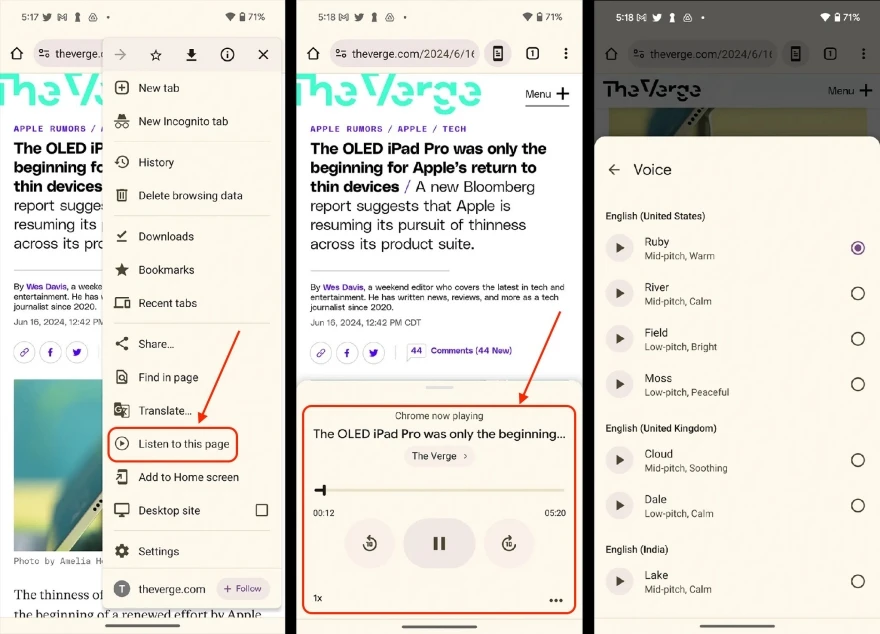Open New Incognito tab from menu
The image size is (880, 634).
point(183,121)
